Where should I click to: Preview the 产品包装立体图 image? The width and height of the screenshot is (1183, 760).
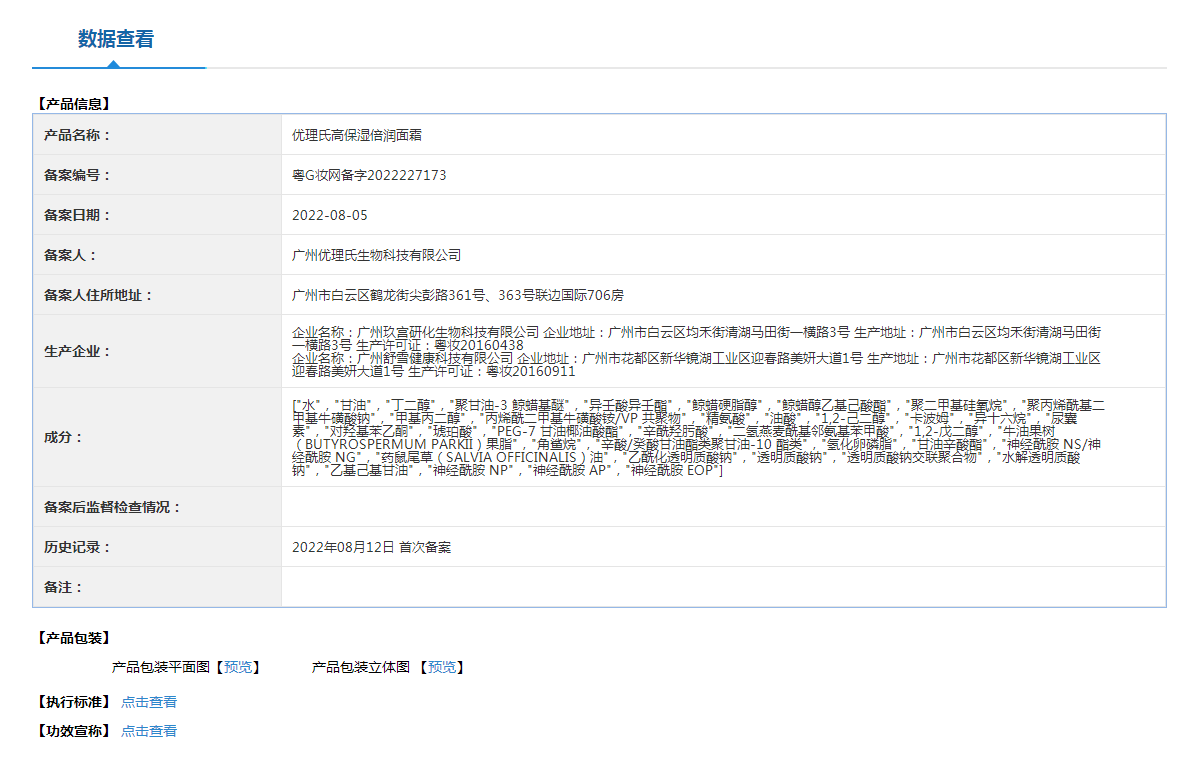tap(441, 667)
